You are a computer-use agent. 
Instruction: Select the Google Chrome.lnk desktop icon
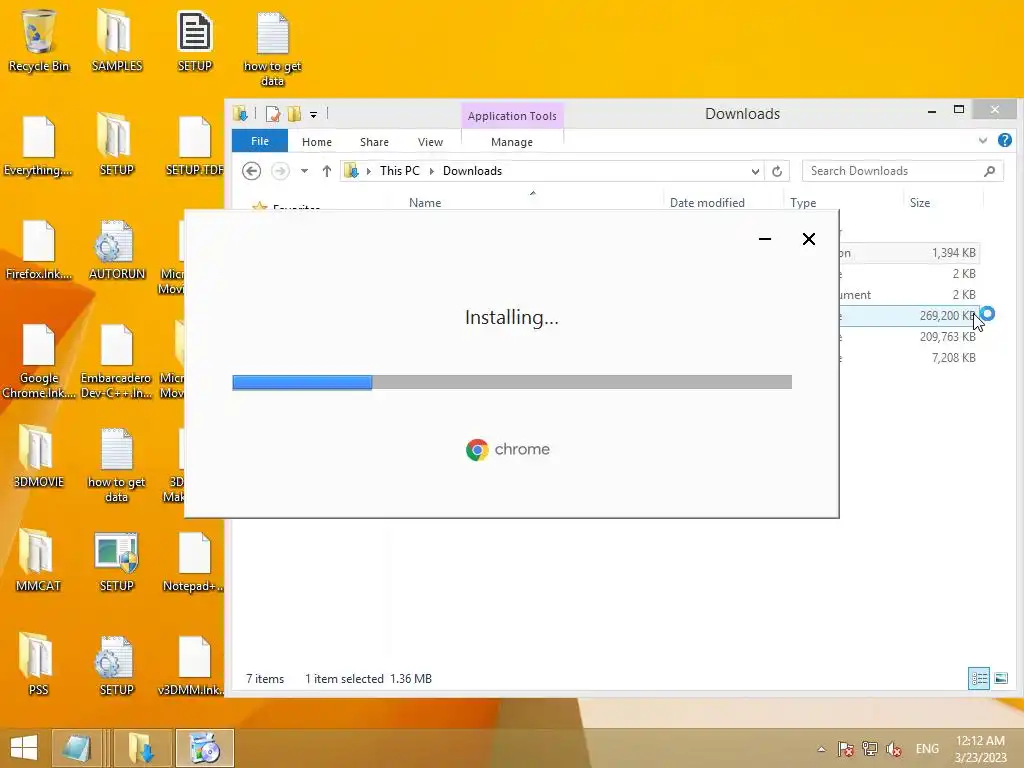tap(38, 361)
